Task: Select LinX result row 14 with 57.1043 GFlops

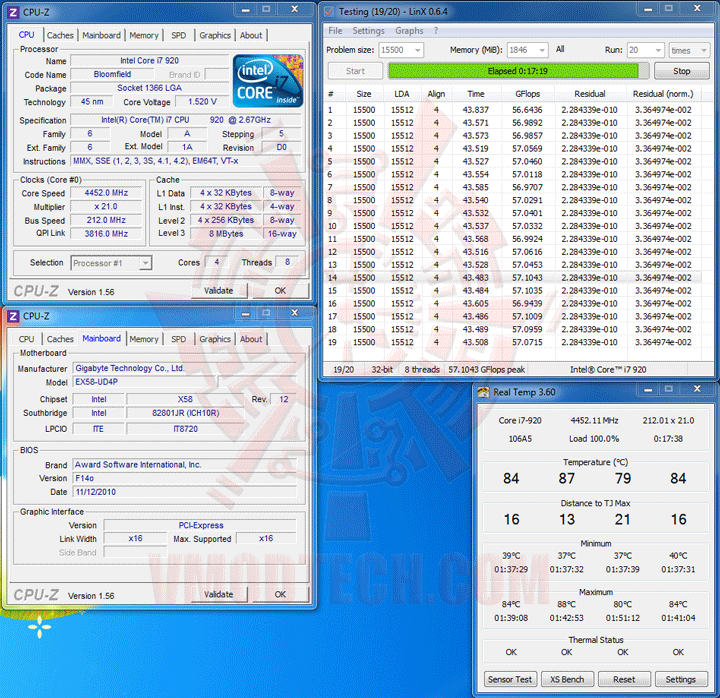Action: pyautogui.click(x=512, y=278)
